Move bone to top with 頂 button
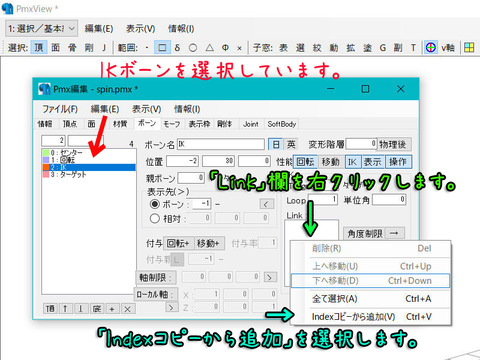480x360 pixels. click(50, 309)
